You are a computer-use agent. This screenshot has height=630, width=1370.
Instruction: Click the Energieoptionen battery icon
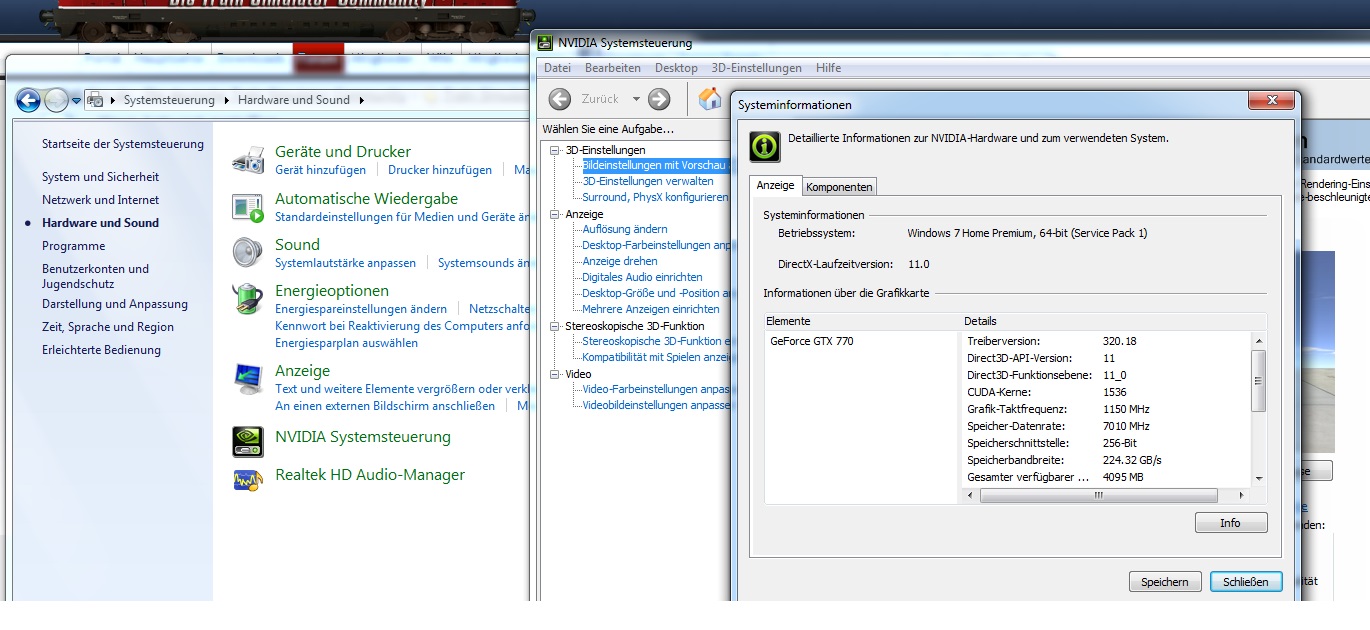tap(247, 299)
